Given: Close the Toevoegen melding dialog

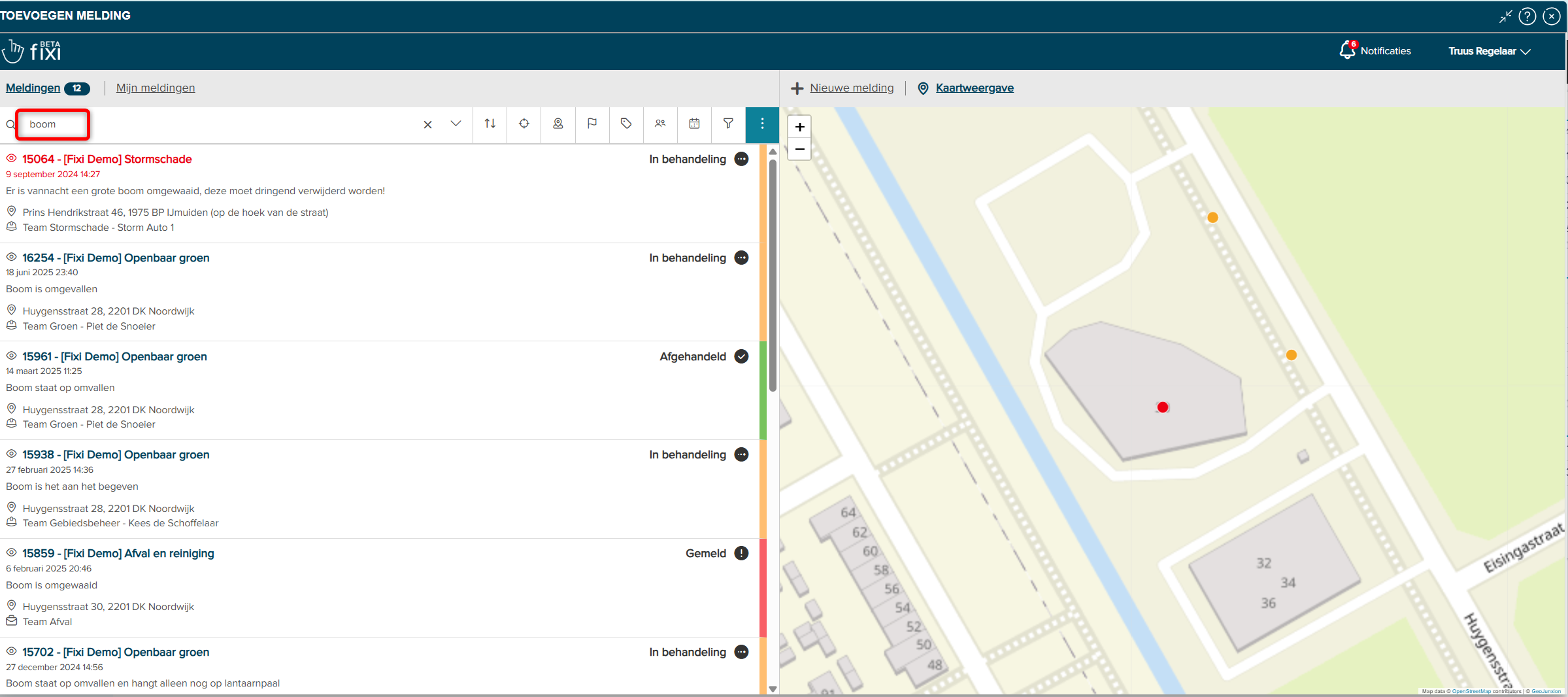Looking at the screenshot, I should 1552,16.
